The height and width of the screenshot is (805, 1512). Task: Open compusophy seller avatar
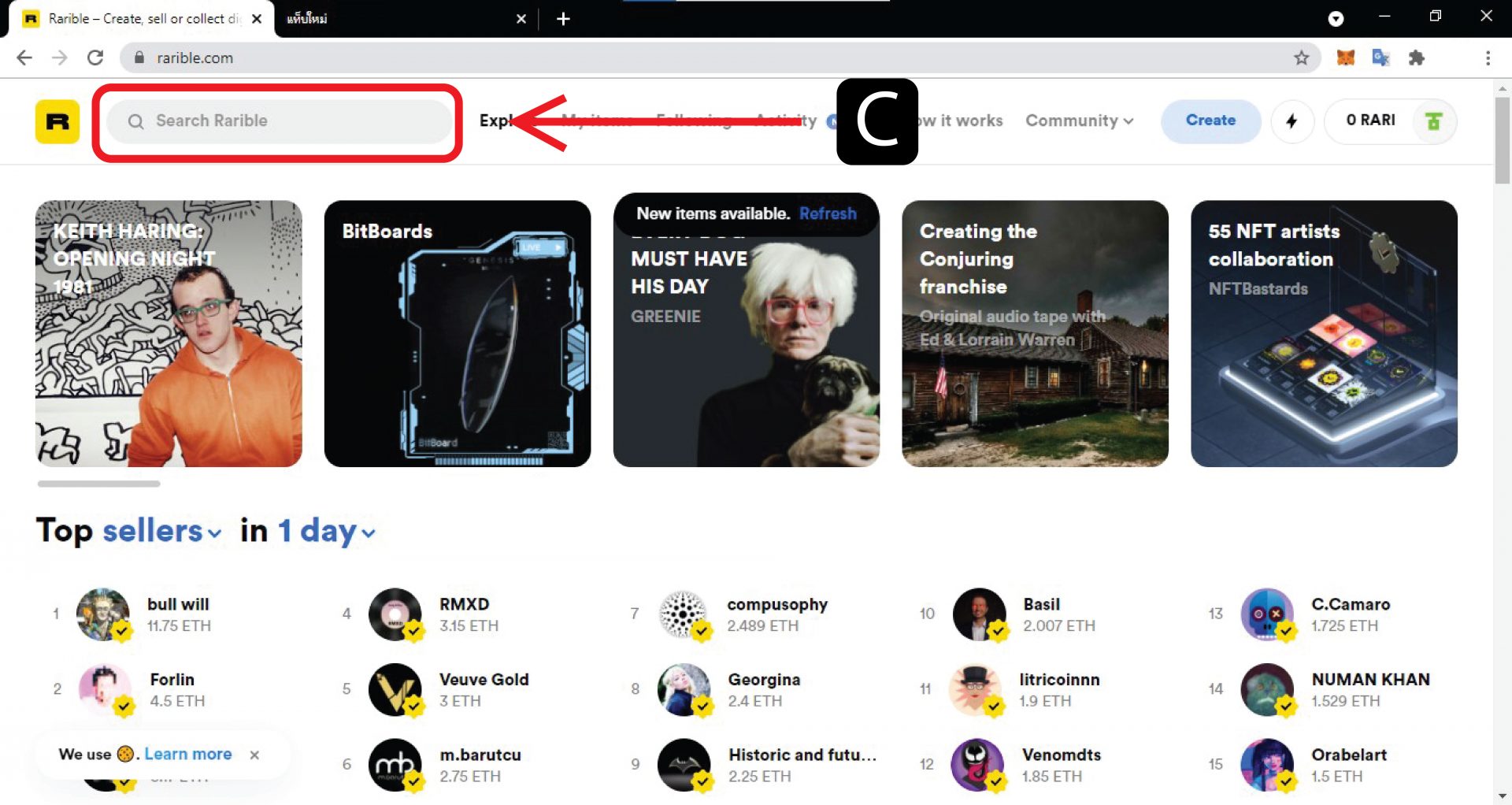click(684, 614)
